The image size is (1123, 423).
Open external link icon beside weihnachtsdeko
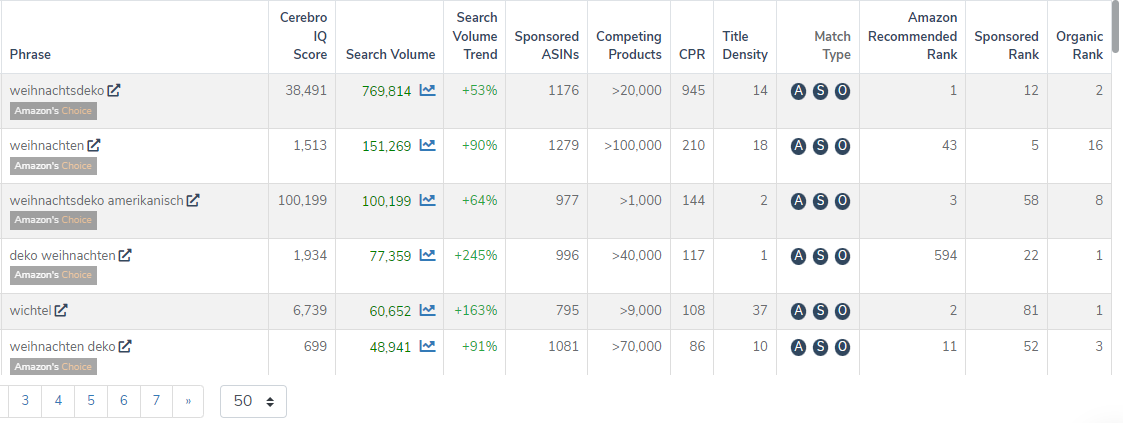114,90
